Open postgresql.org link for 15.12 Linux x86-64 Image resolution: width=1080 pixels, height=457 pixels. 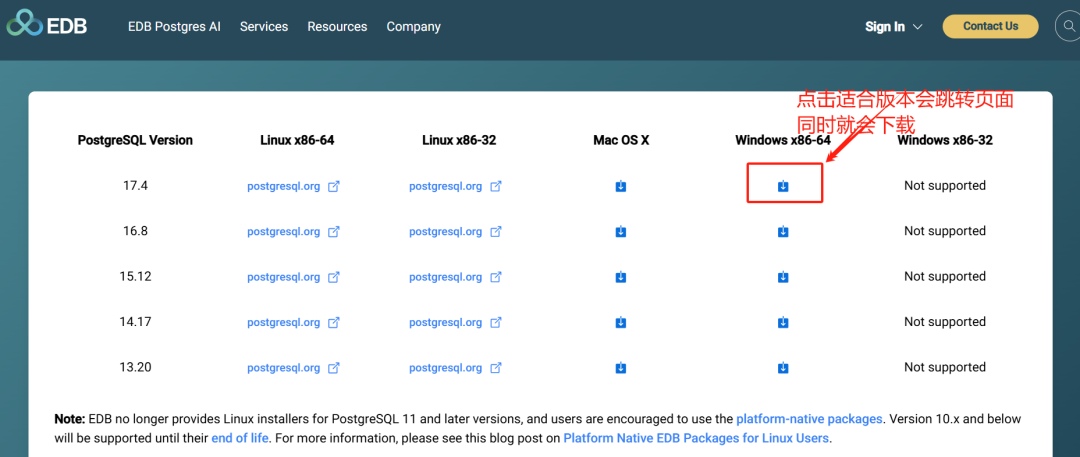284,277
